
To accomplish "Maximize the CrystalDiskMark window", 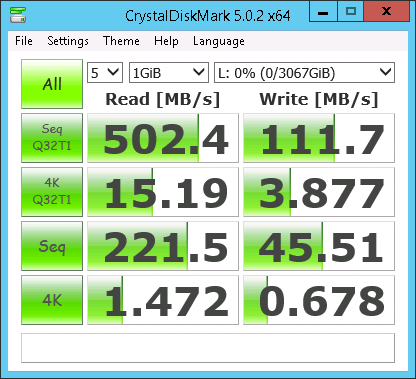I will 351,12.
